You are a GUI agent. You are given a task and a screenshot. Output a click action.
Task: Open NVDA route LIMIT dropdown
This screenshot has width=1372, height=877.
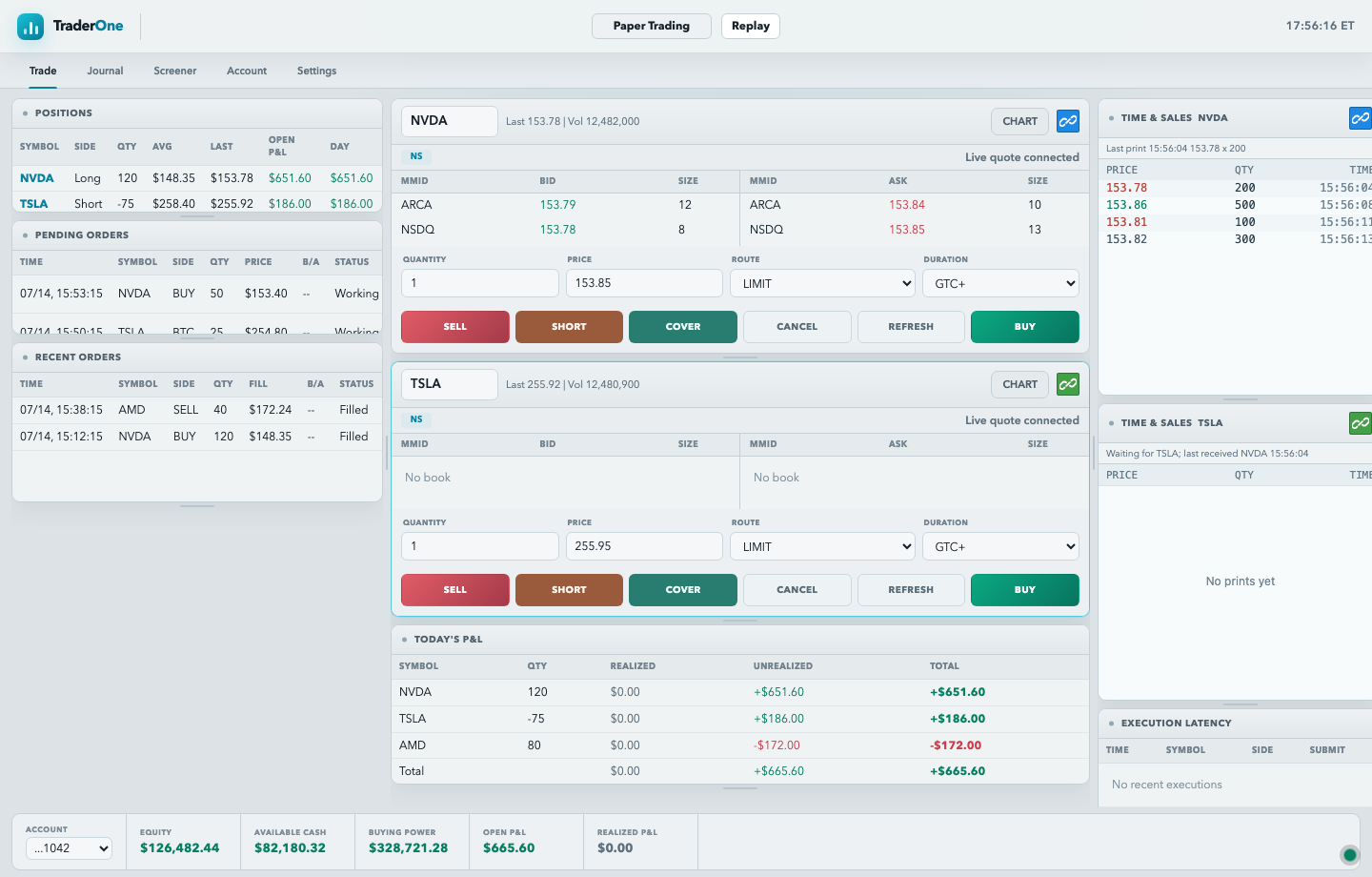click(823, 283)
